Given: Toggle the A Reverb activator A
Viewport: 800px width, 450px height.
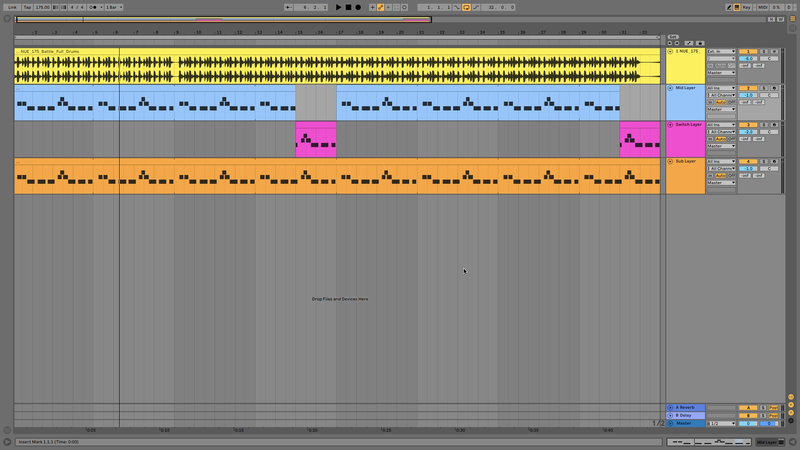Looking at the screenshot, I should click(748, 408).
